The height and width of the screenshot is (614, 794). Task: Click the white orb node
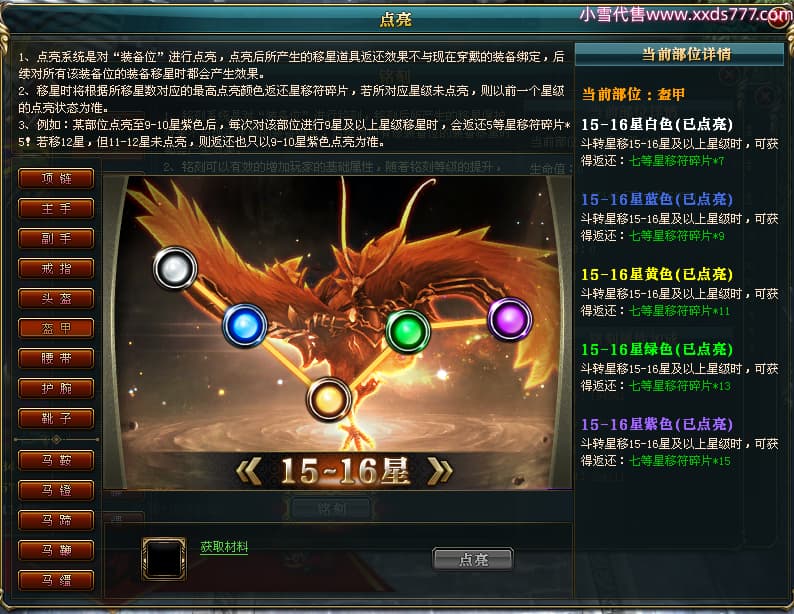tap(175, 268)
